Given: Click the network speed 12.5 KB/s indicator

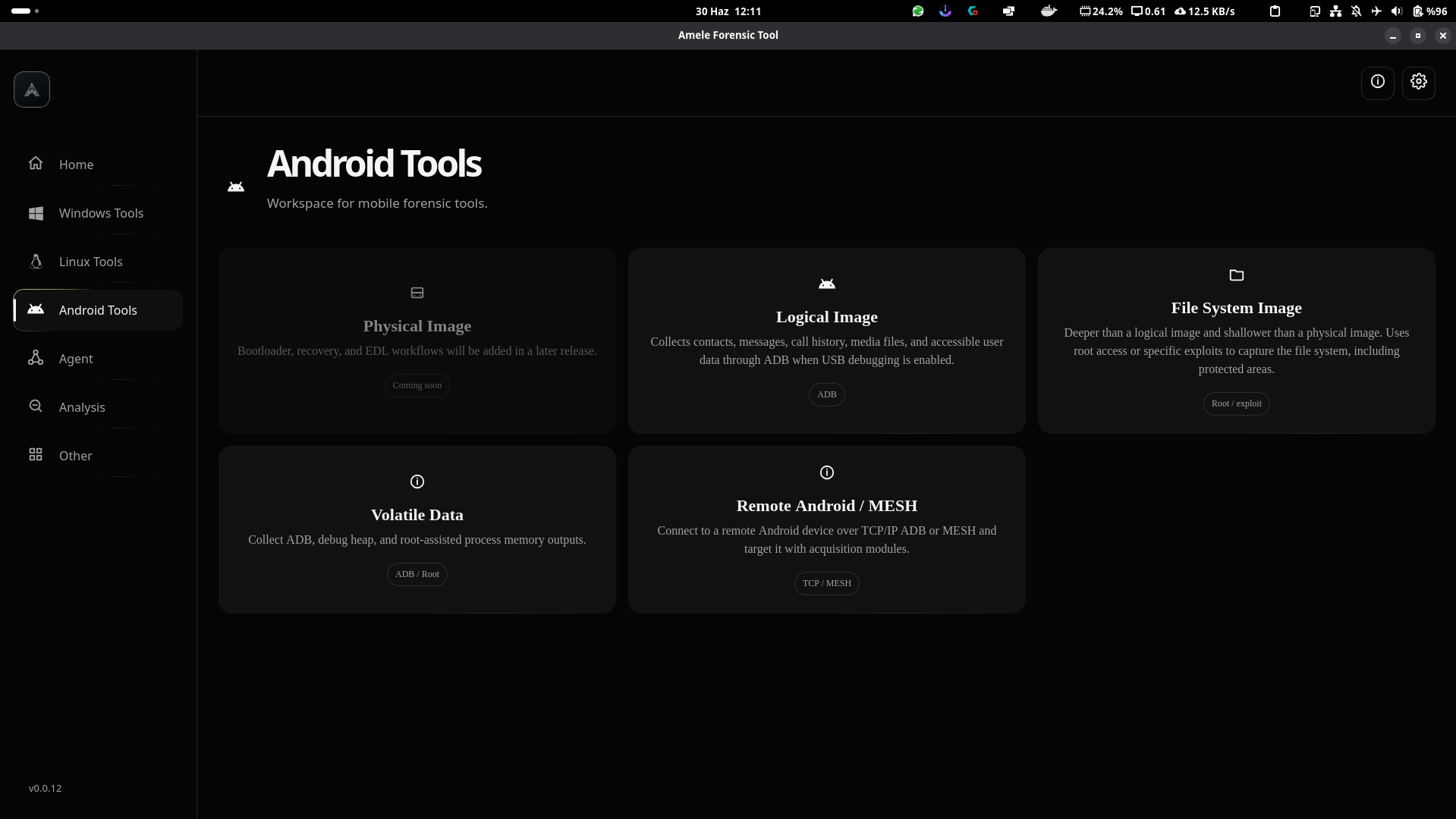Looking at the screenshot, I should 1205,11.
